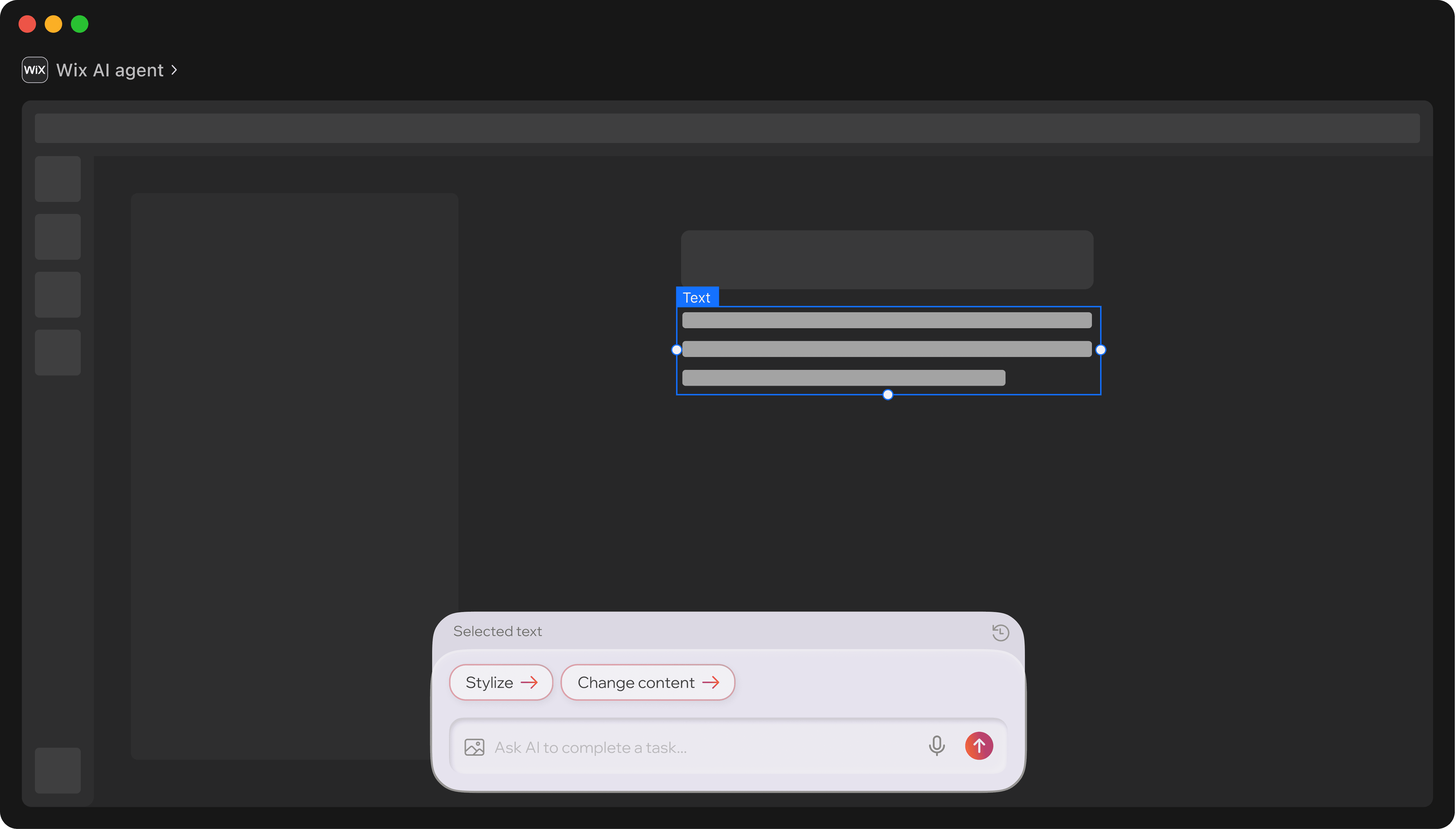1456x829 pixels.
Task: Send the prompt with the arrow button
Action: pos(979,746)
